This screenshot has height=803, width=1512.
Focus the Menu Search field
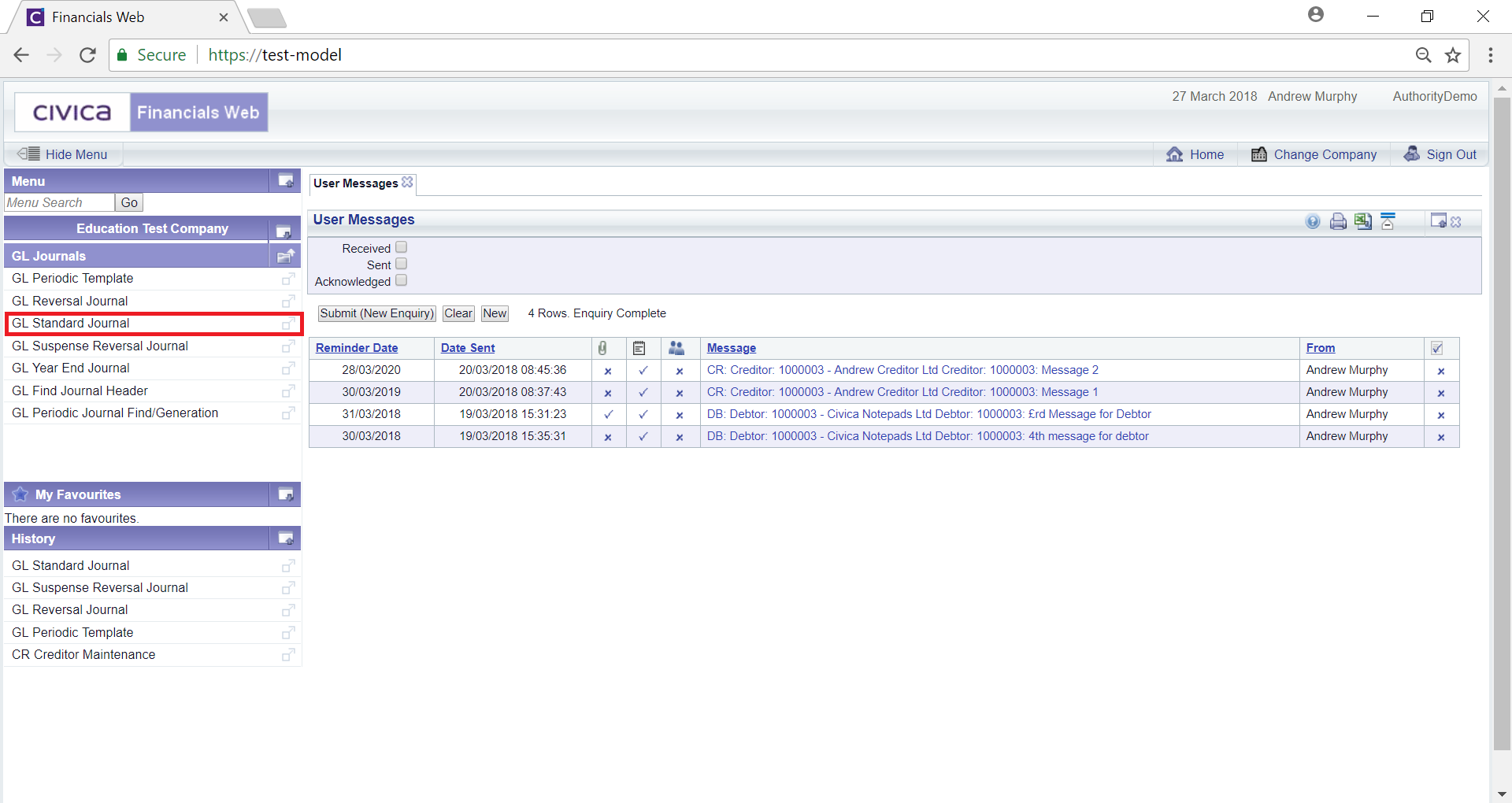(60, 202)
